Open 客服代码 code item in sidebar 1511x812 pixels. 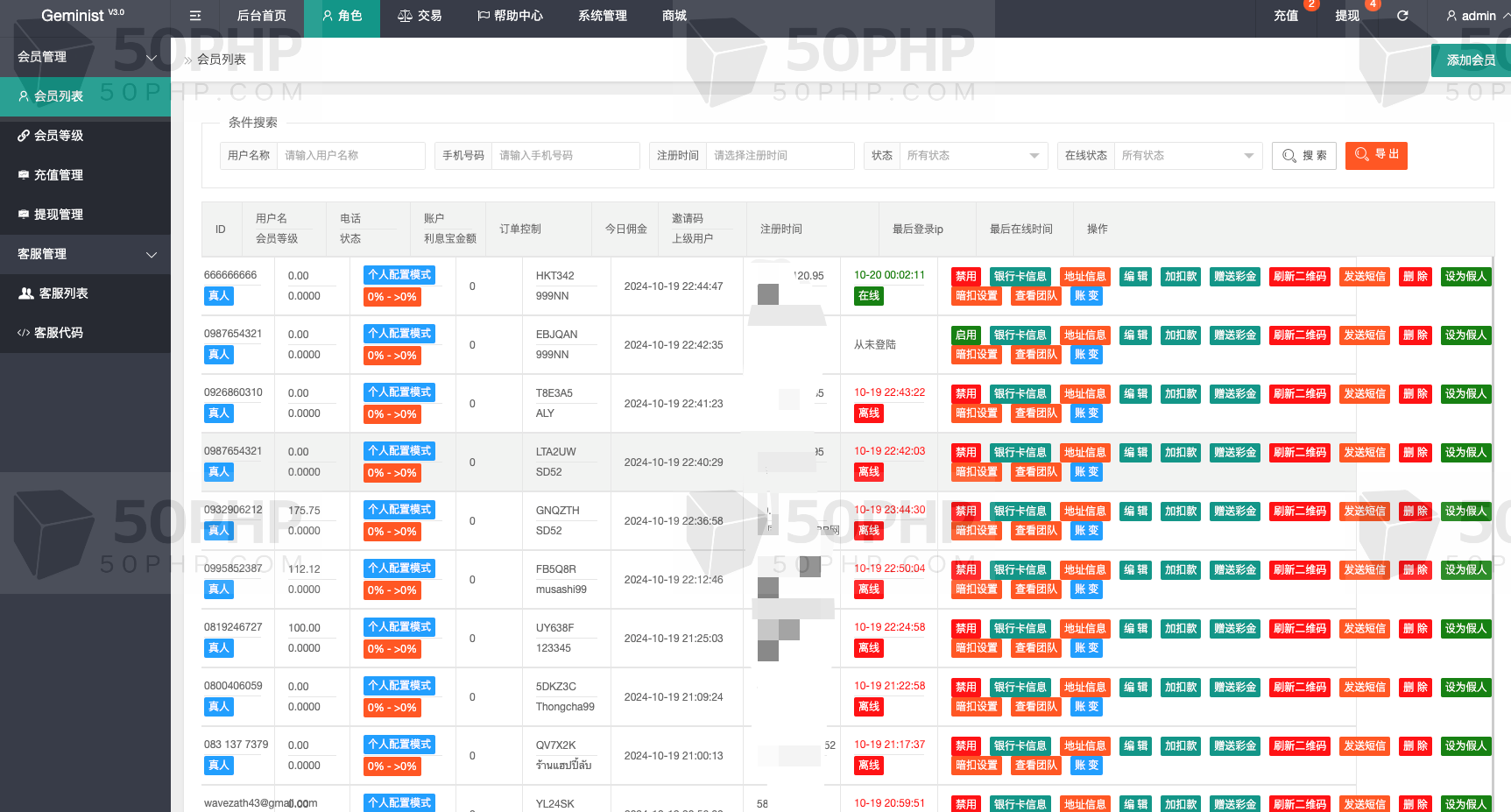click(58, 333)
